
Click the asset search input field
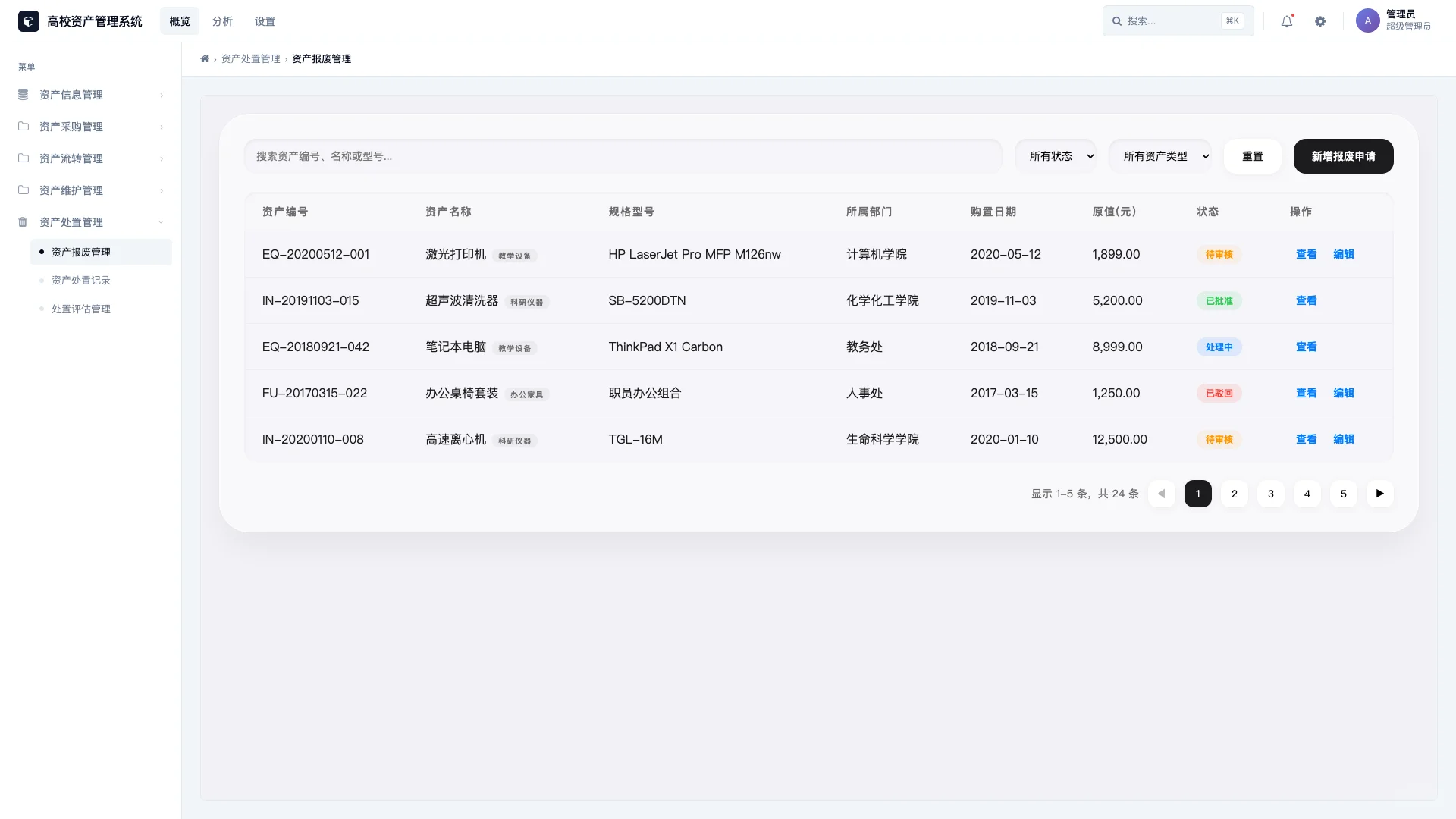tap(622, 156)
